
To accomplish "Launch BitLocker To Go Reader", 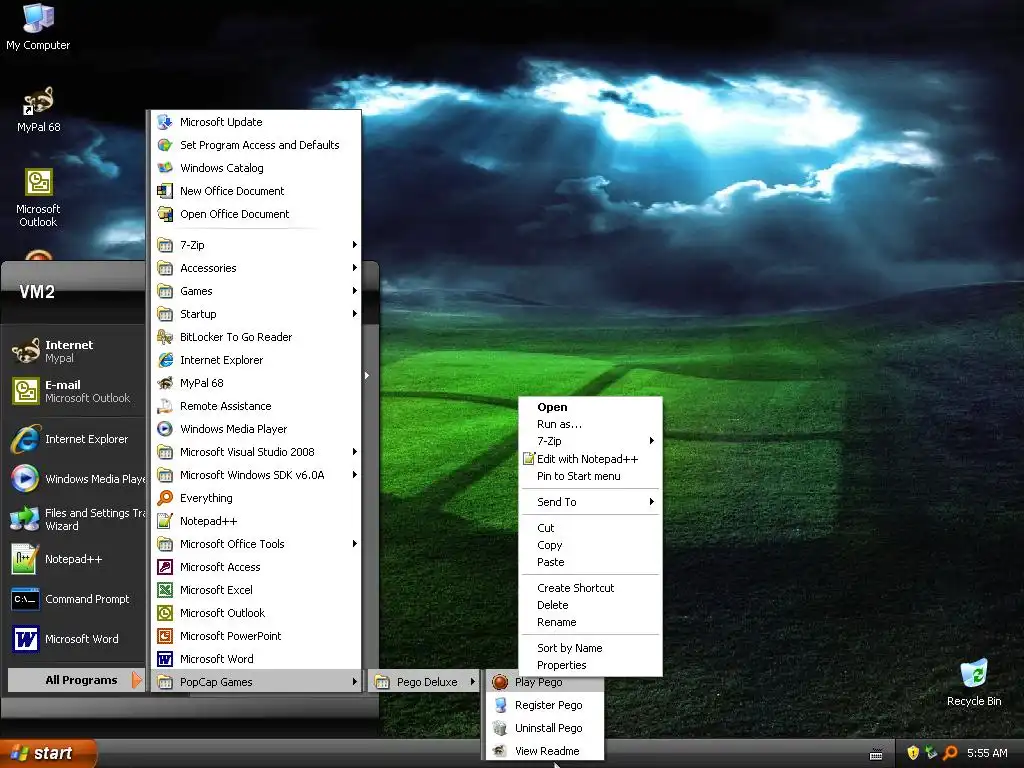I will click(256, 337).
